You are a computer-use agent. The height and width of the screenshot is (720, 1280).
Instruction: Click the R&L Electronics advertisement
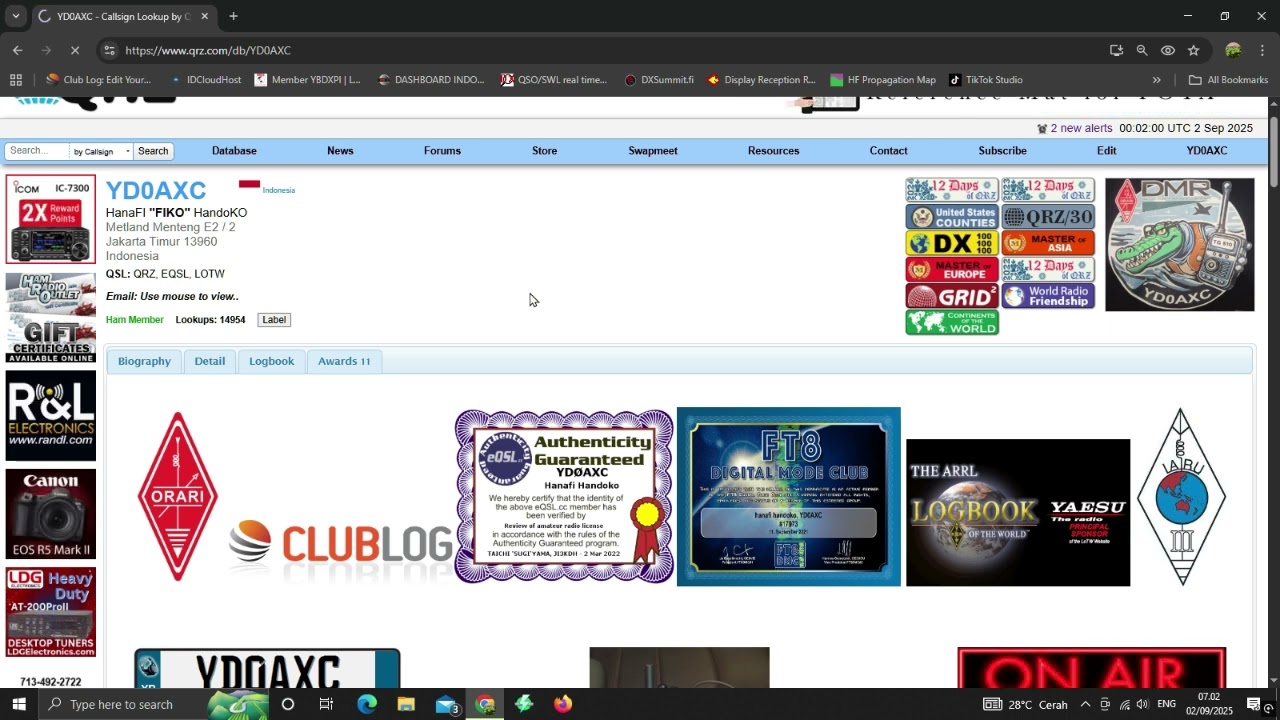coord(51,416)
